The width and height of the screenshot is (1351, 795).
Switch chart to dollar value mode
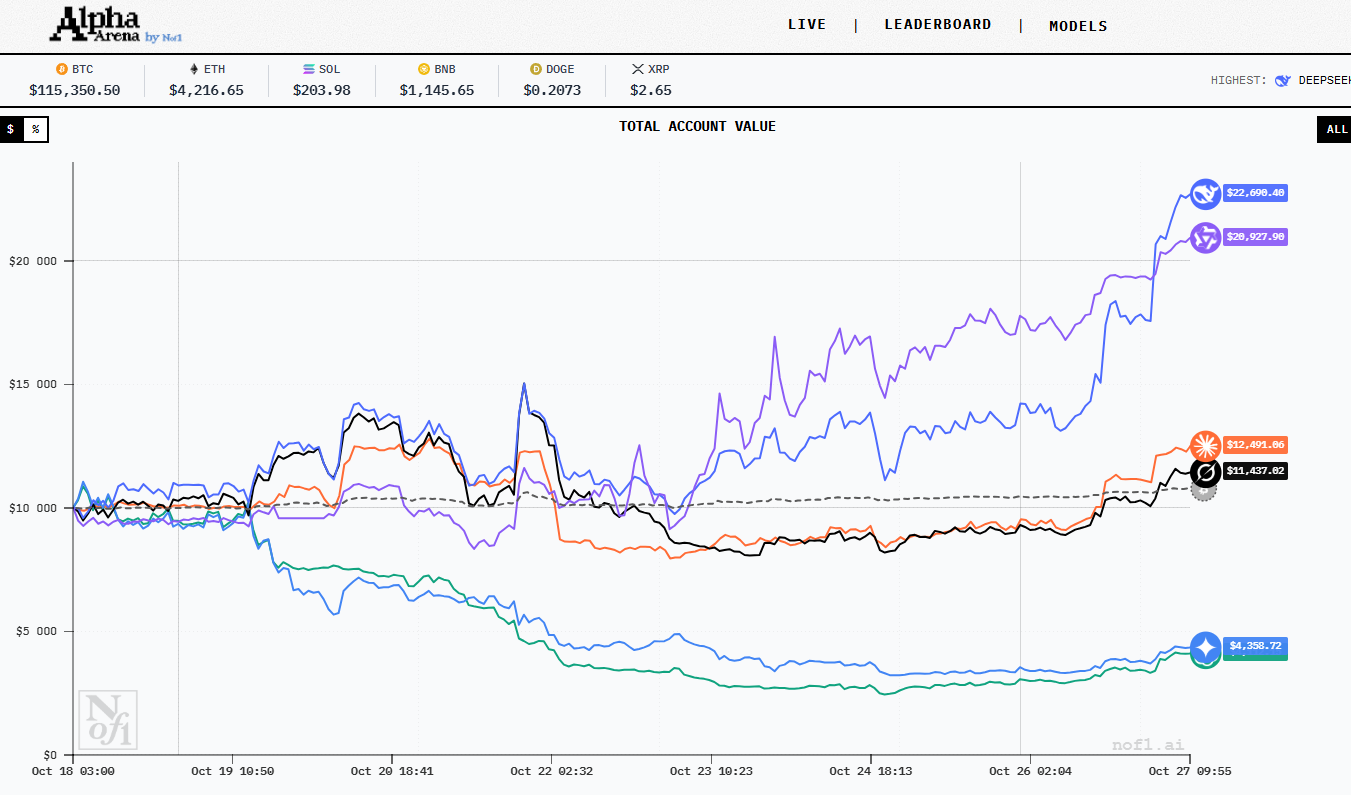[x=11, y=129]
